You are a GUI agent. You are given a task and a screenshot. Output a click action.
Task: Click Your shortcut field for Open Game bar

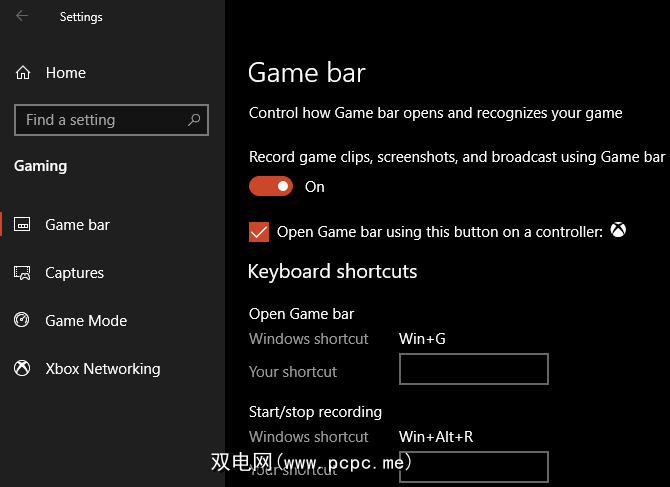pyautogui.click(x=473, y=369)
